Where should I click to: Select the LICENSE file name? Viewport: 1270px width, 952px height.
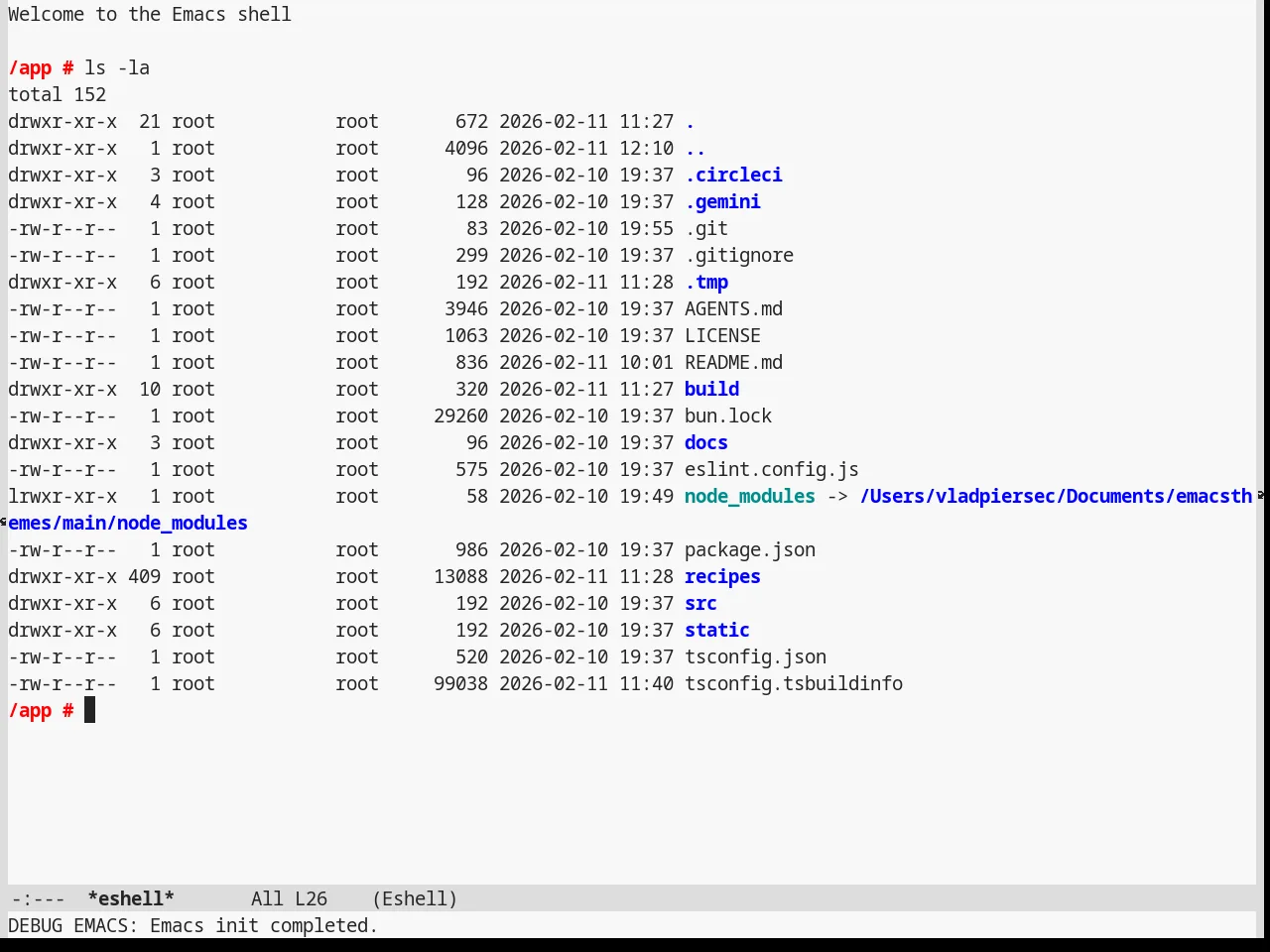pyautogui.click(x=722, y=335)
